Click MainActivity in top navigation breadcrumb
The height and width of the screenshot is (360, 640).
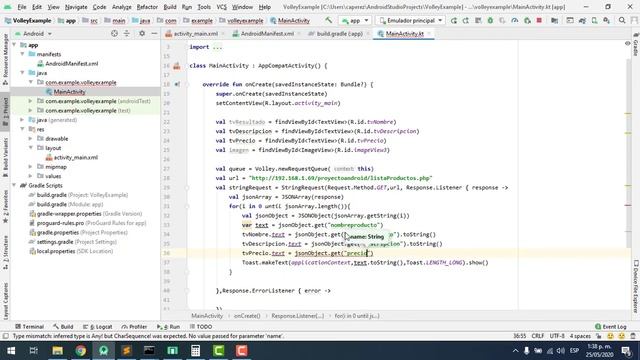click(x=290, y=20)
